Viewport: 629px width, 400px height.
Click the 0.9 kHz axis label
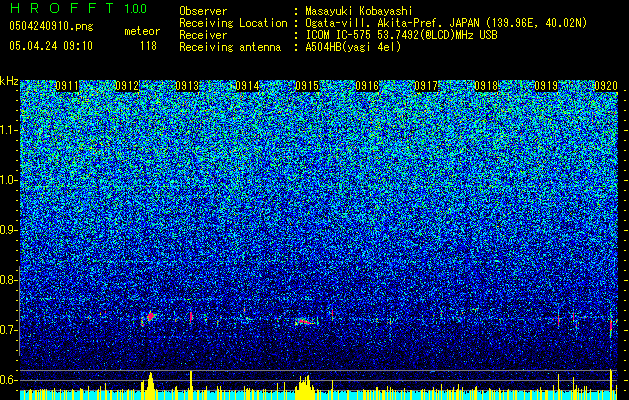coord(9,230)
